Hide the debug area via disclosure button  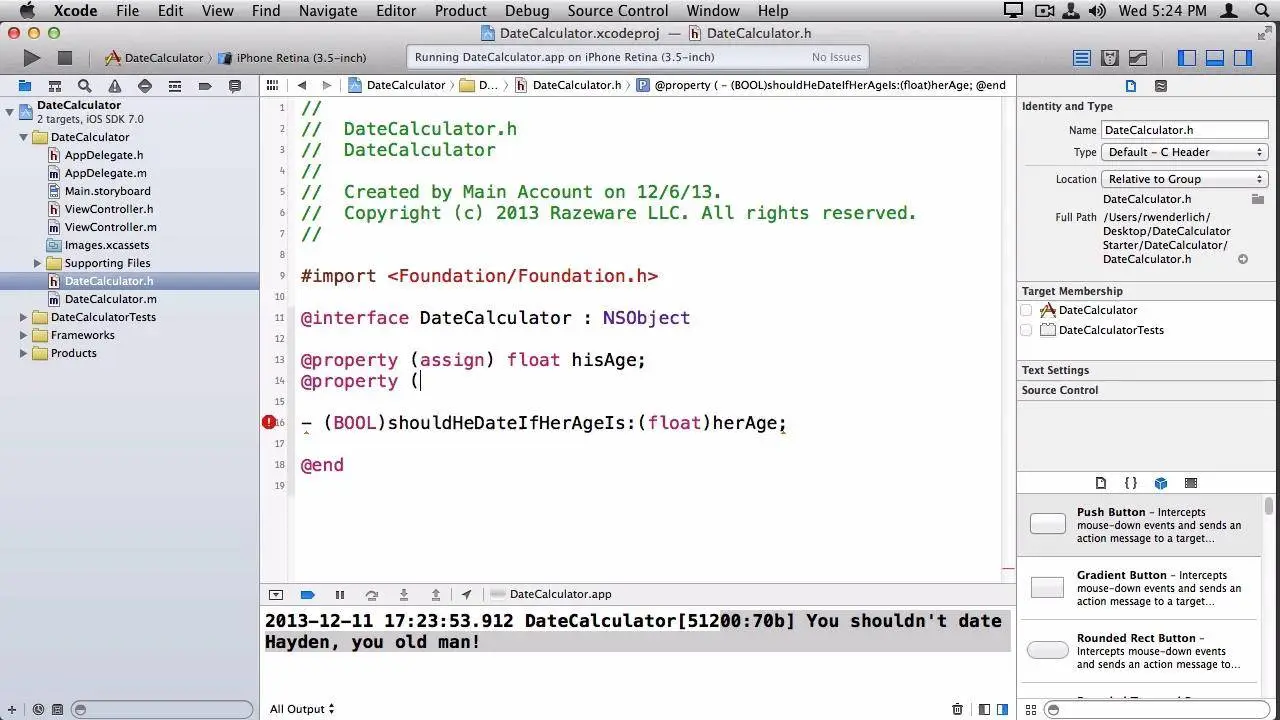click(276, 594)
